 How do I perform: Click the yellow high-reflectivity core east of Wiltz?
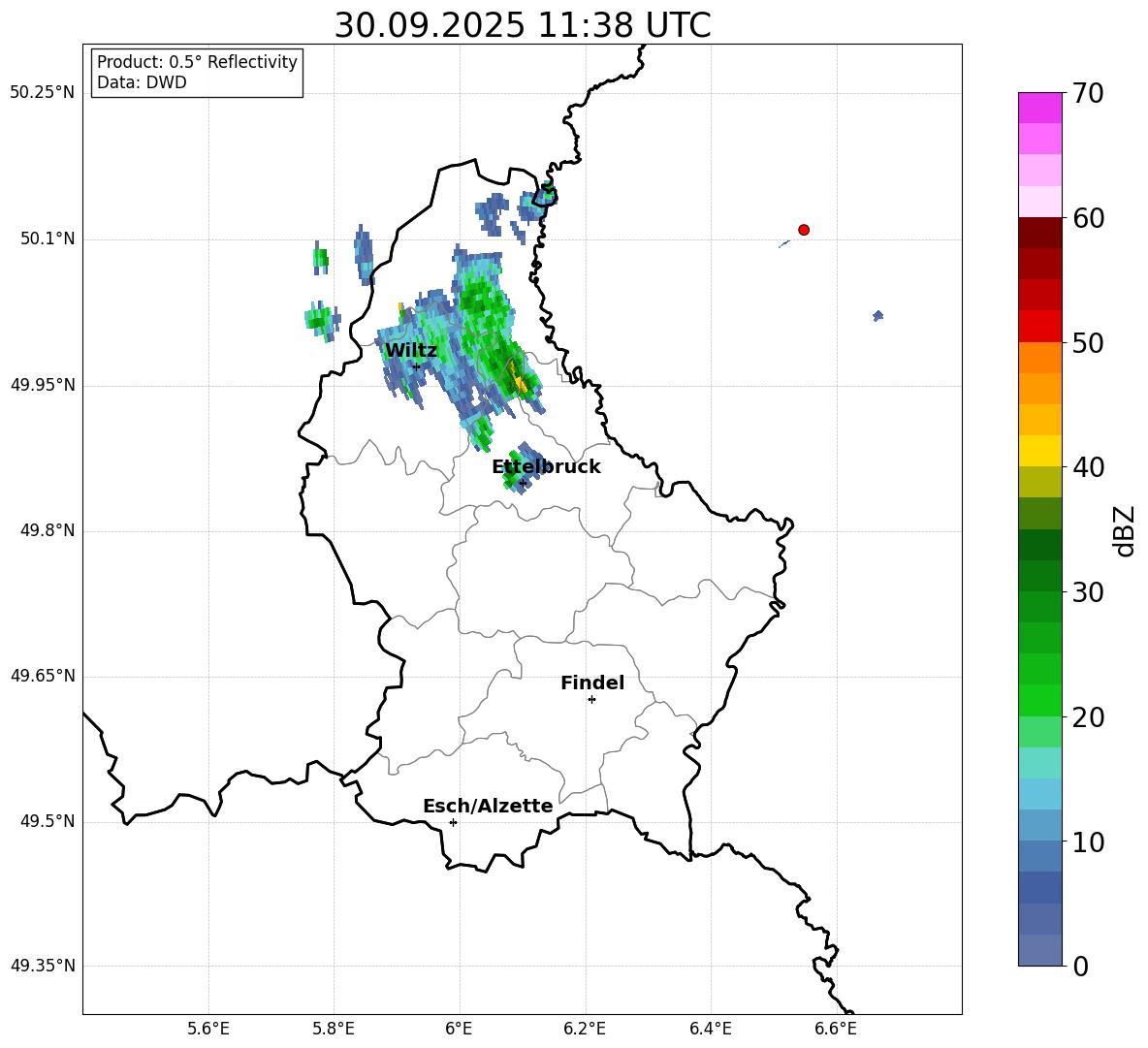click(520, 383)
